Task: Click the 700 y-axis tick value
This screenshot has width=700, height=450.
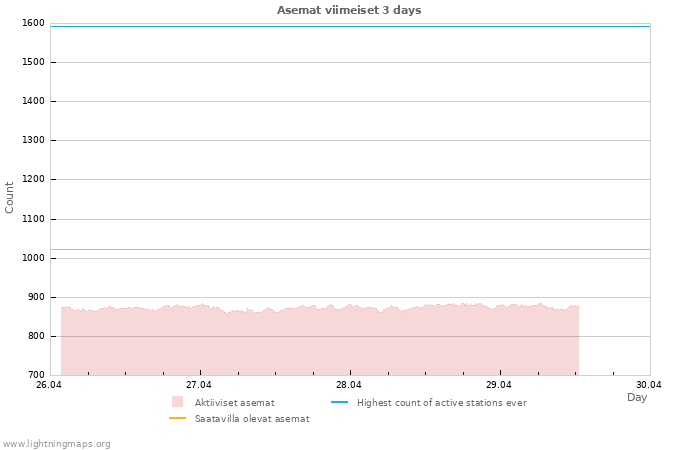Action: pos(35,375)
